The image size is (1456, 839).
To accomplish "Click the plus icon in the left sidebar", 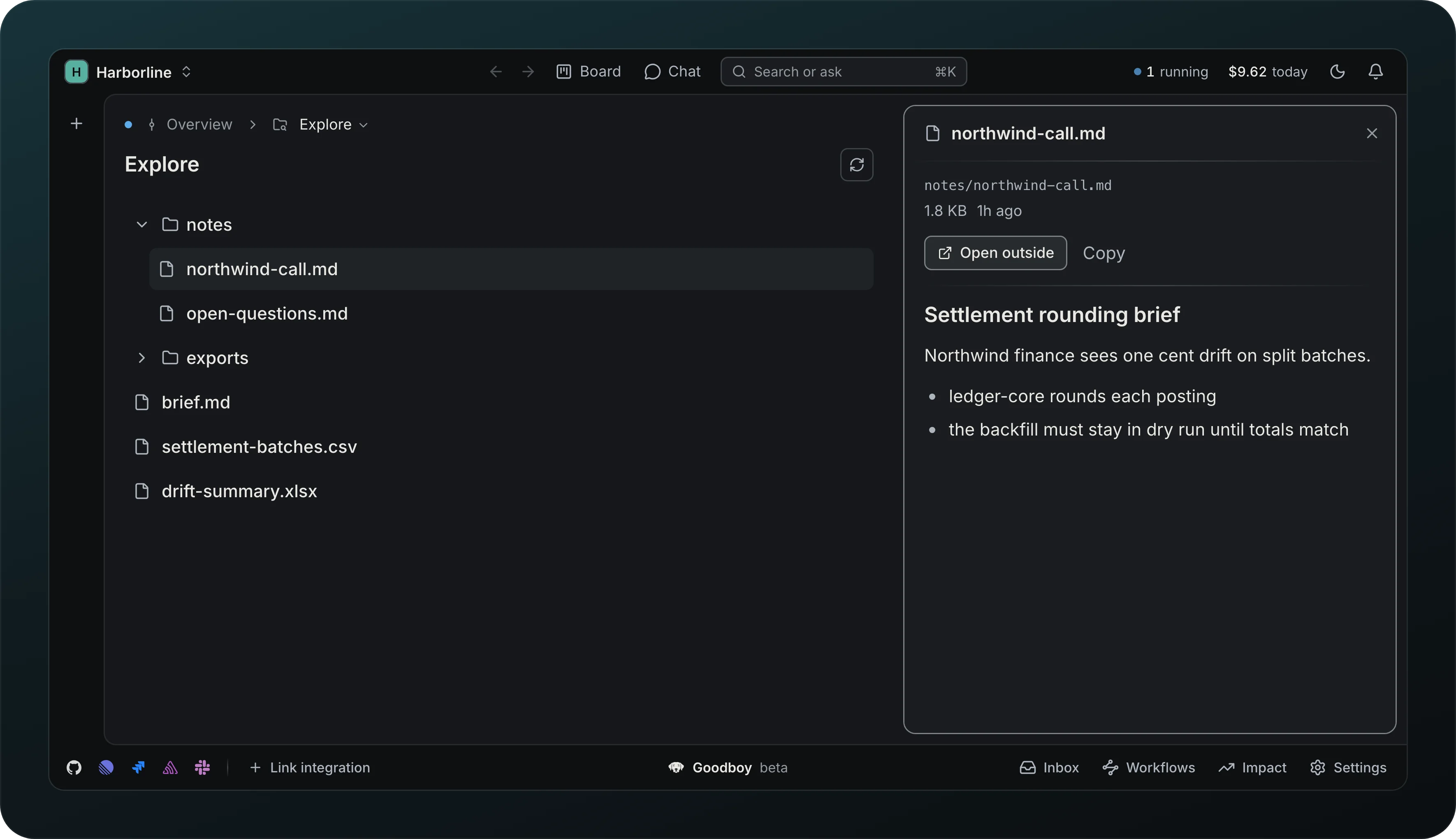I will [76, 123].
